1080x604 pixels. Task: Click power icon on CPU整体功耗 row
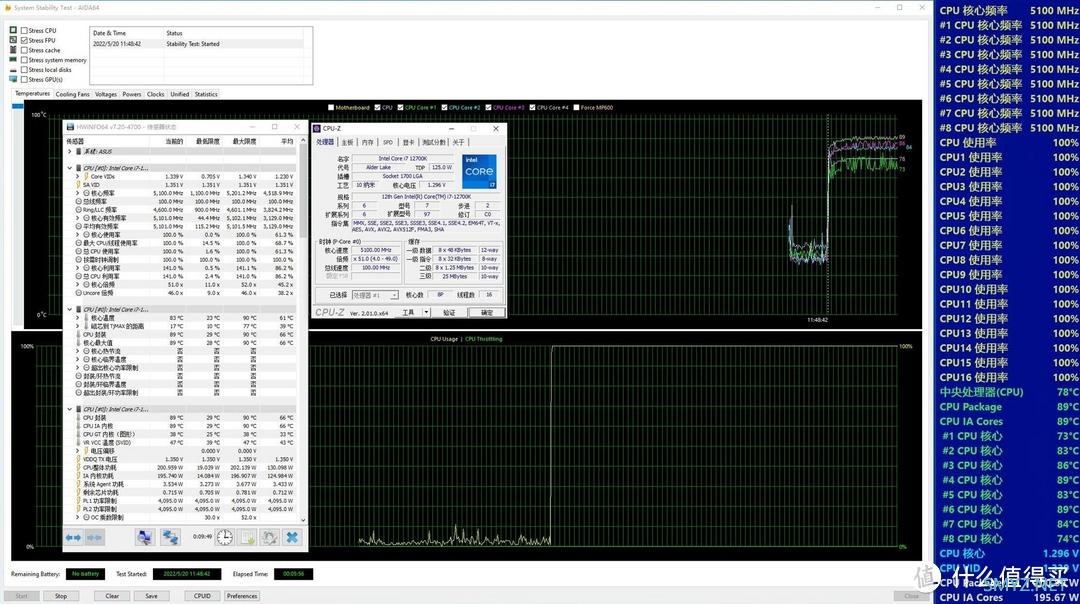tap(79, 468)
